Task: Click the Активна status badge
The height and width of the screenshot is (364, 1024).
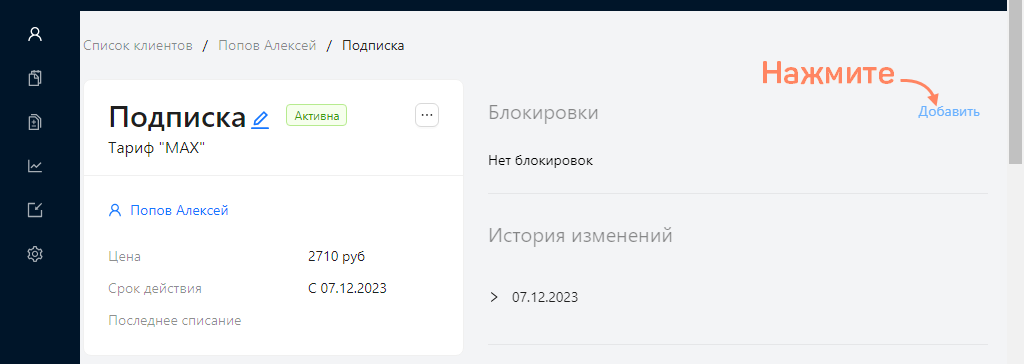Action: [317, 116]
